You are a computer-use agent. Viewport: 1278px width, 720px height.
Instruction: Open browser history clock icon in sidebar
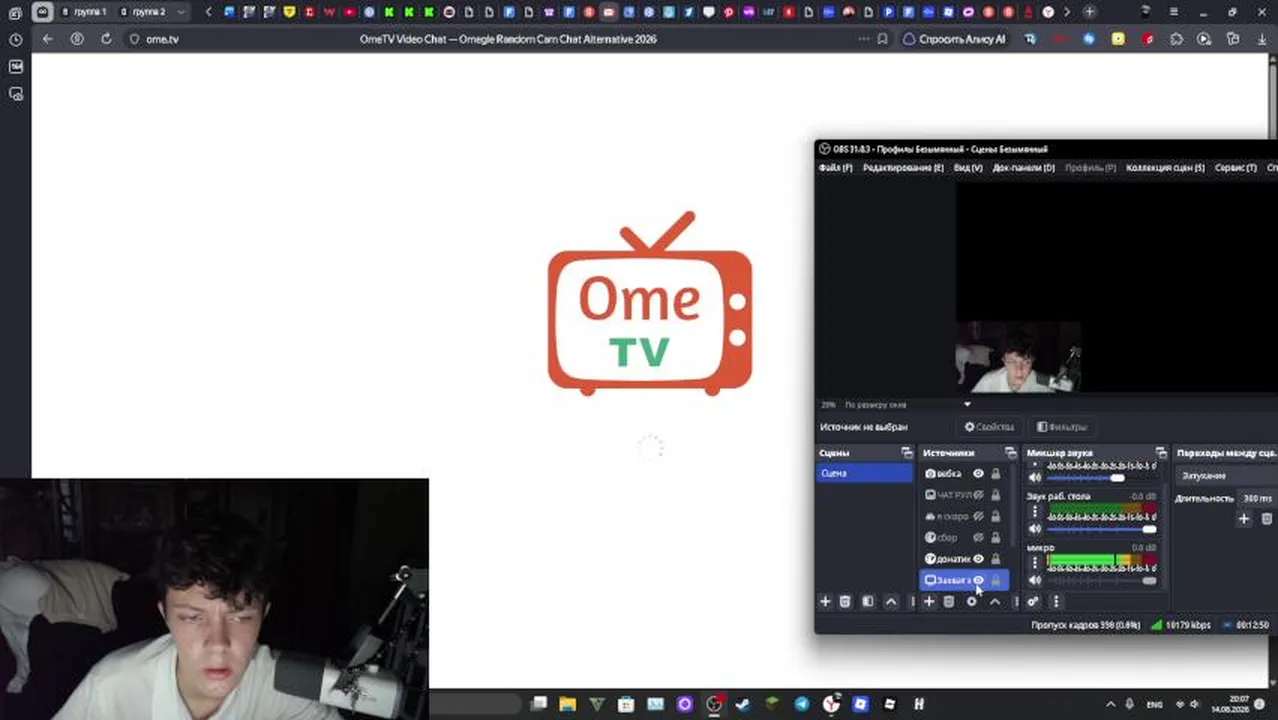pyautogui.click(x=15, y=40)
